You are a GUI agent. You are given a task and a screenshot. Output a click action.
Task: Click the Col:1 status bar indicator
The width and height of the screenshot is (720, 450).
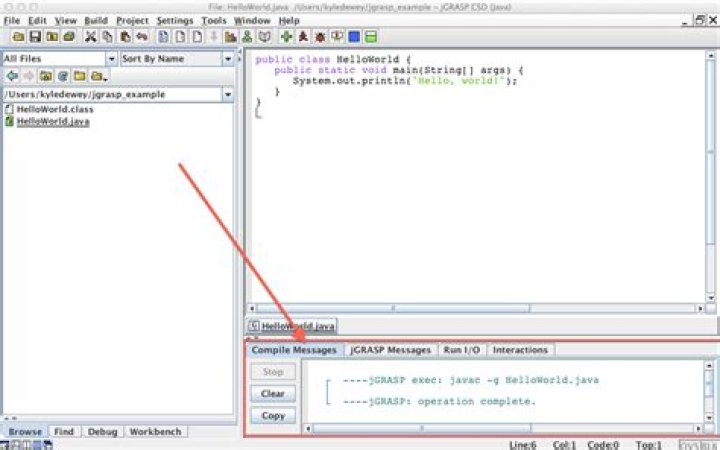click(564, 444)
